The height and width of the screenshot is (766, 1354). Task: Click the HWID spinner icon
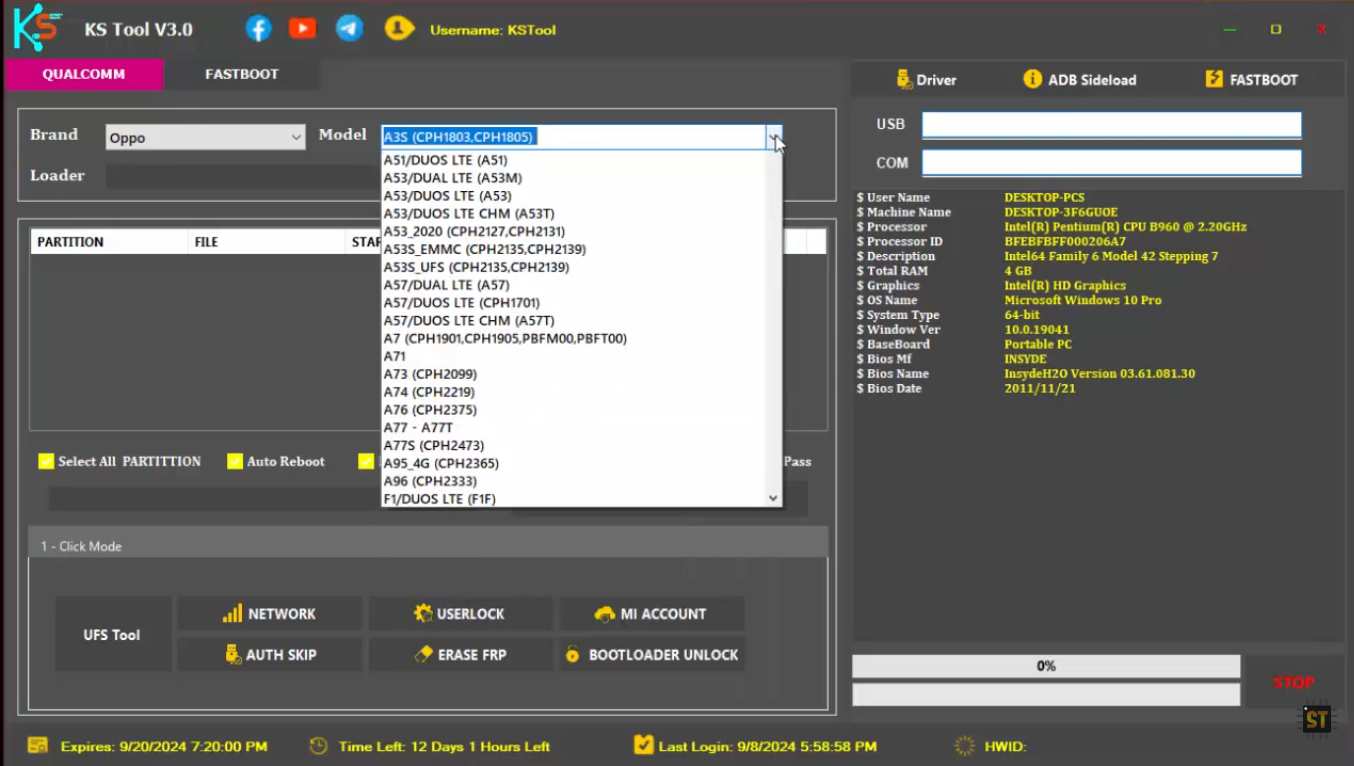tap(964, 746)
